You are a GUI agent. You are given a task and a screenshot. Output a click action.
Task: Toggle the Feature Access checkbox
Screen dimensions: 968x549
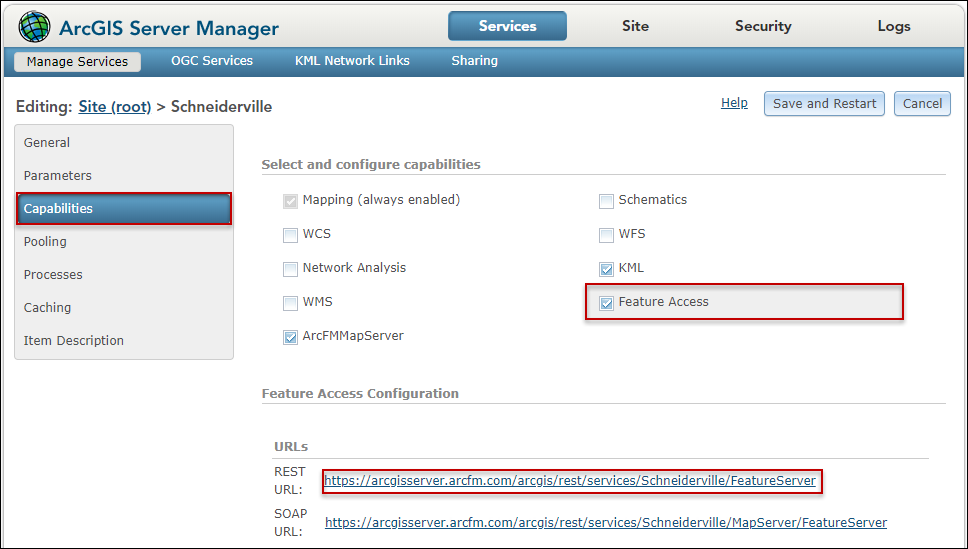606,303
